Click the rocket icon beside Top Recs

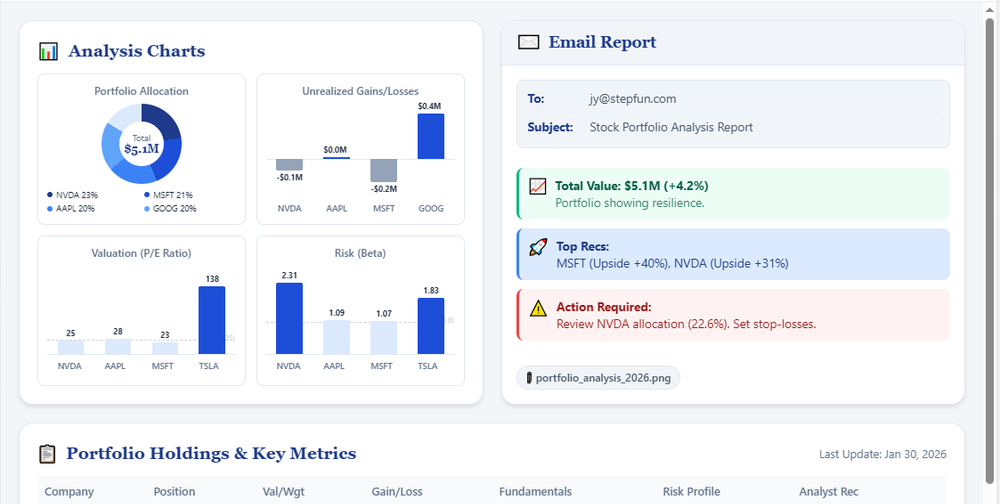538,247
